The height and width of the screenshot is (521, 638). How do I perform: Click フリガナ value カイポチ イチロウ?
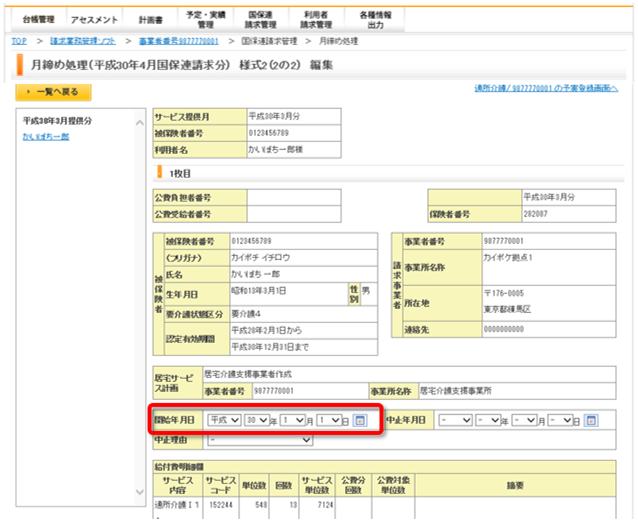coord(260,258)
